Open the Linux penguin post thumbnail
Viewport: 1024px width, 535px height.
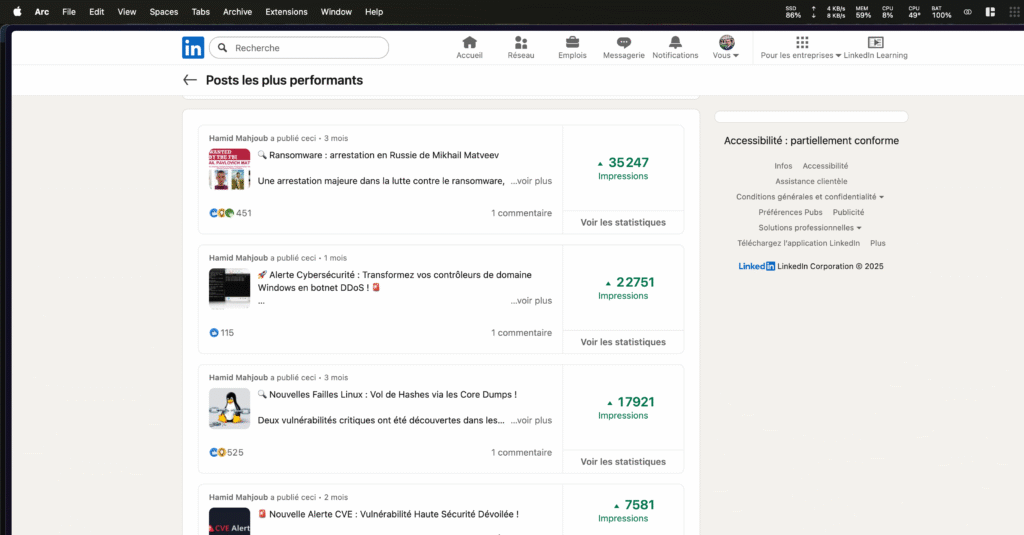[x=229, y=408]
